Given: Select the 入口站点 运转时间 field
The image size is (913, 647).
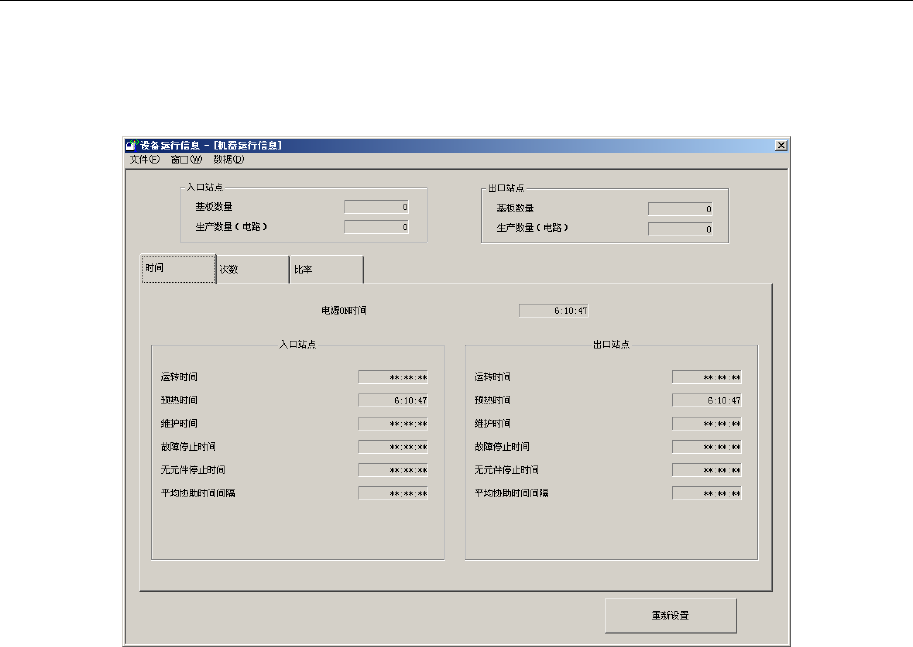Looking at the screenshot, I should [393, 377].
